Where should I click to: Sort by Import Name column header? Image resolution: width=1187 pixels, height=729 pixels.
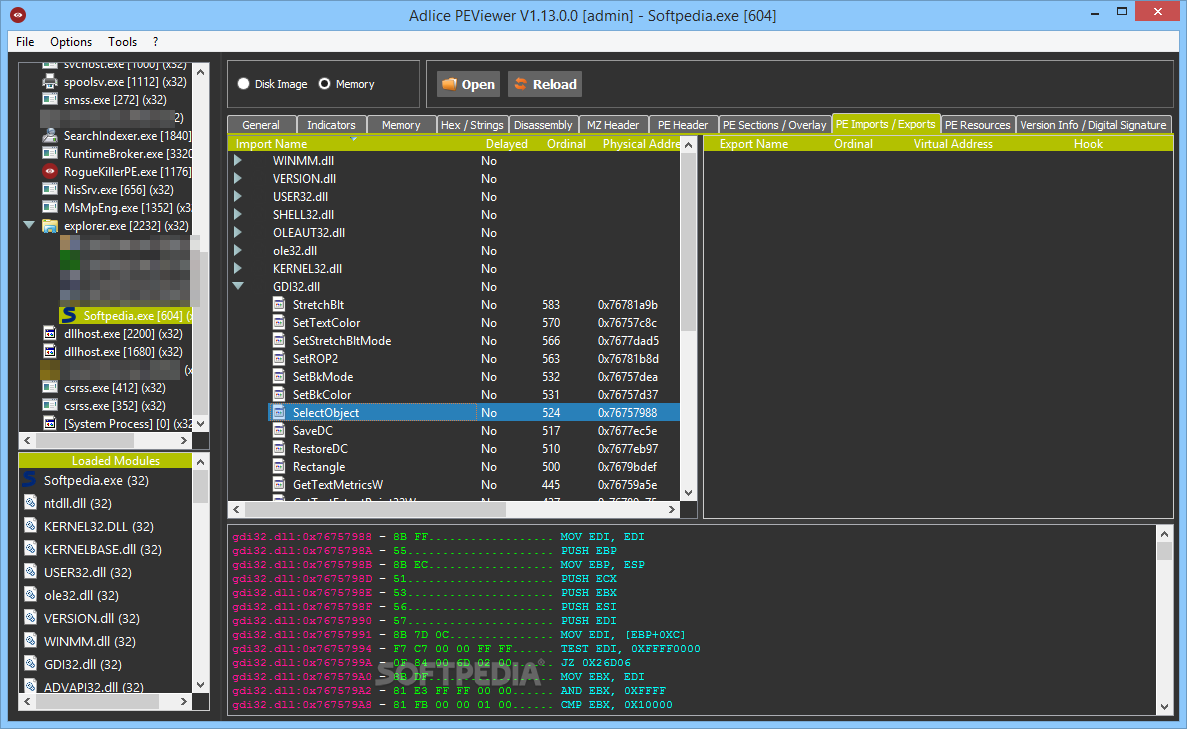point(271,144)
